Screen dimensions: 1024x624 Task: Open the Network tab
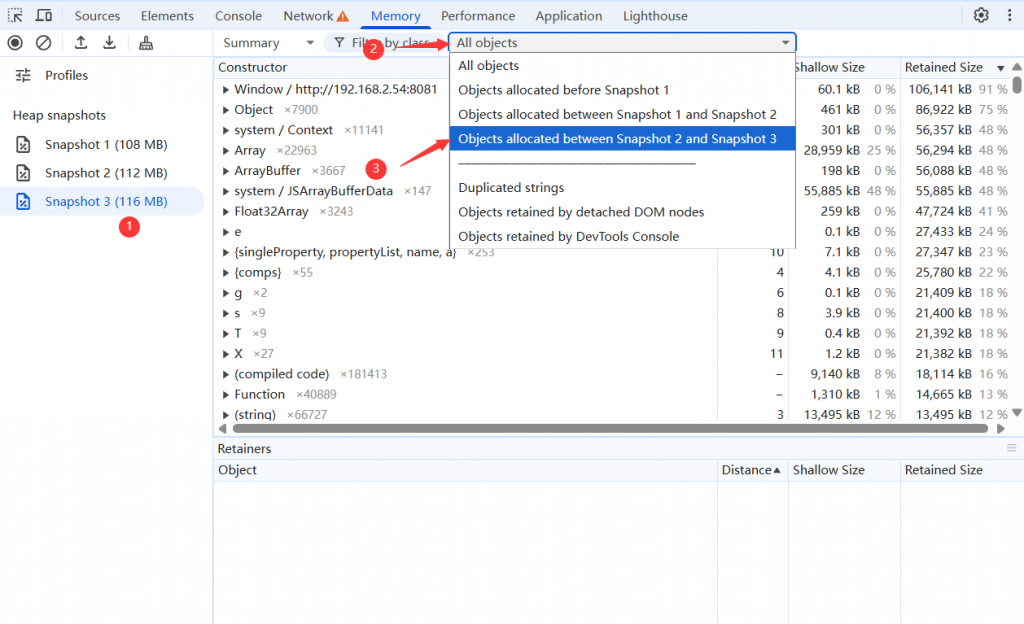point(308,16)
